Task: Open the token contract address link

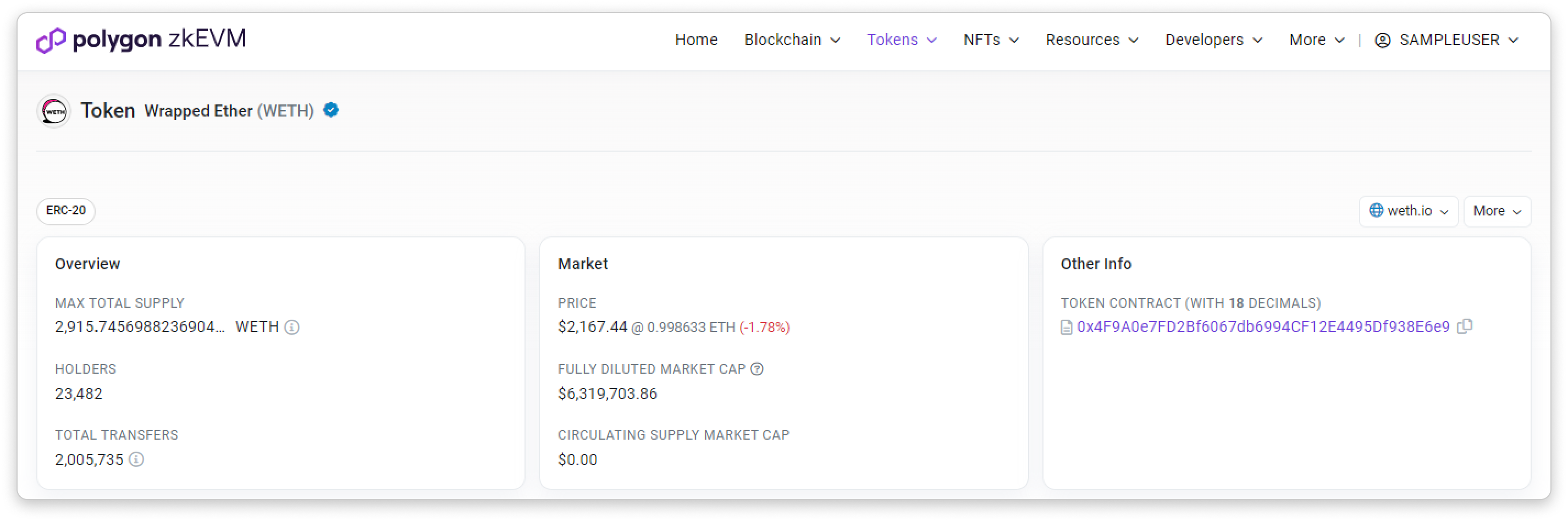Action: pos(1263,327)
